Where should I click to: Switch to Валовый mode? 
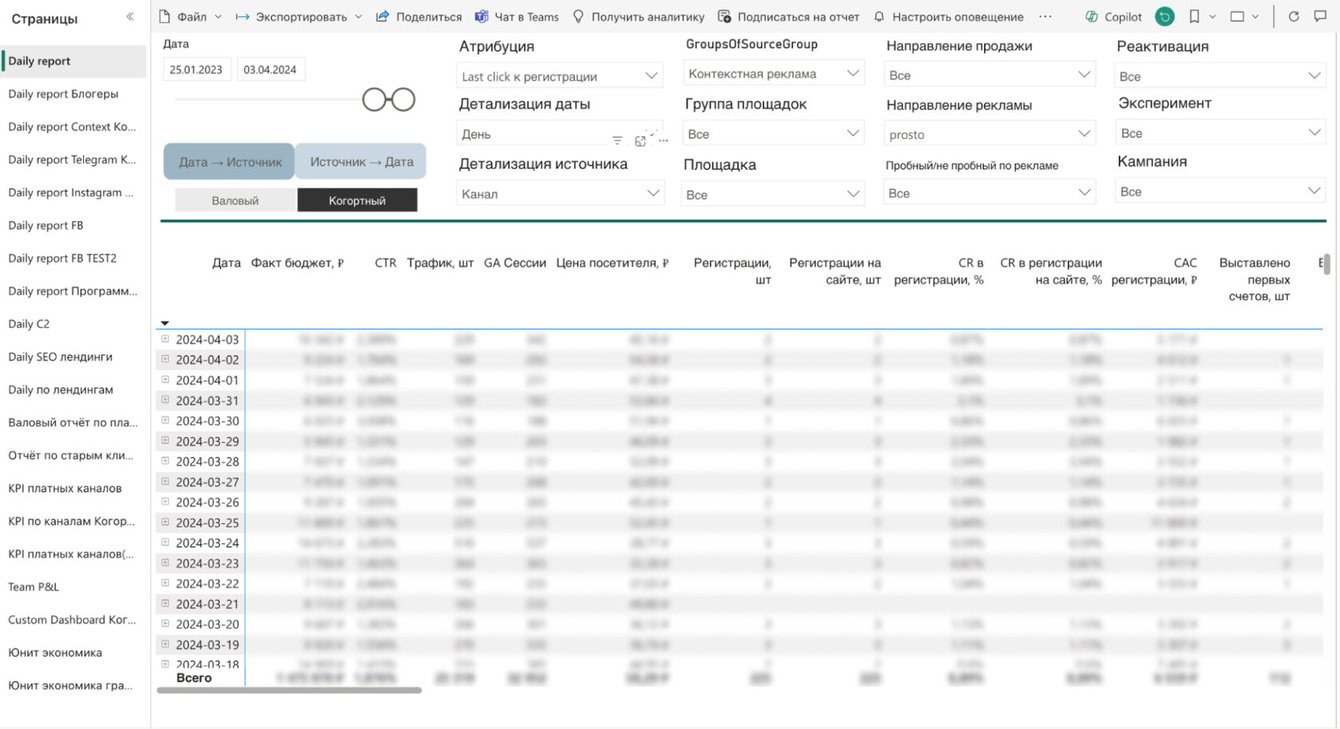[235, 201]
